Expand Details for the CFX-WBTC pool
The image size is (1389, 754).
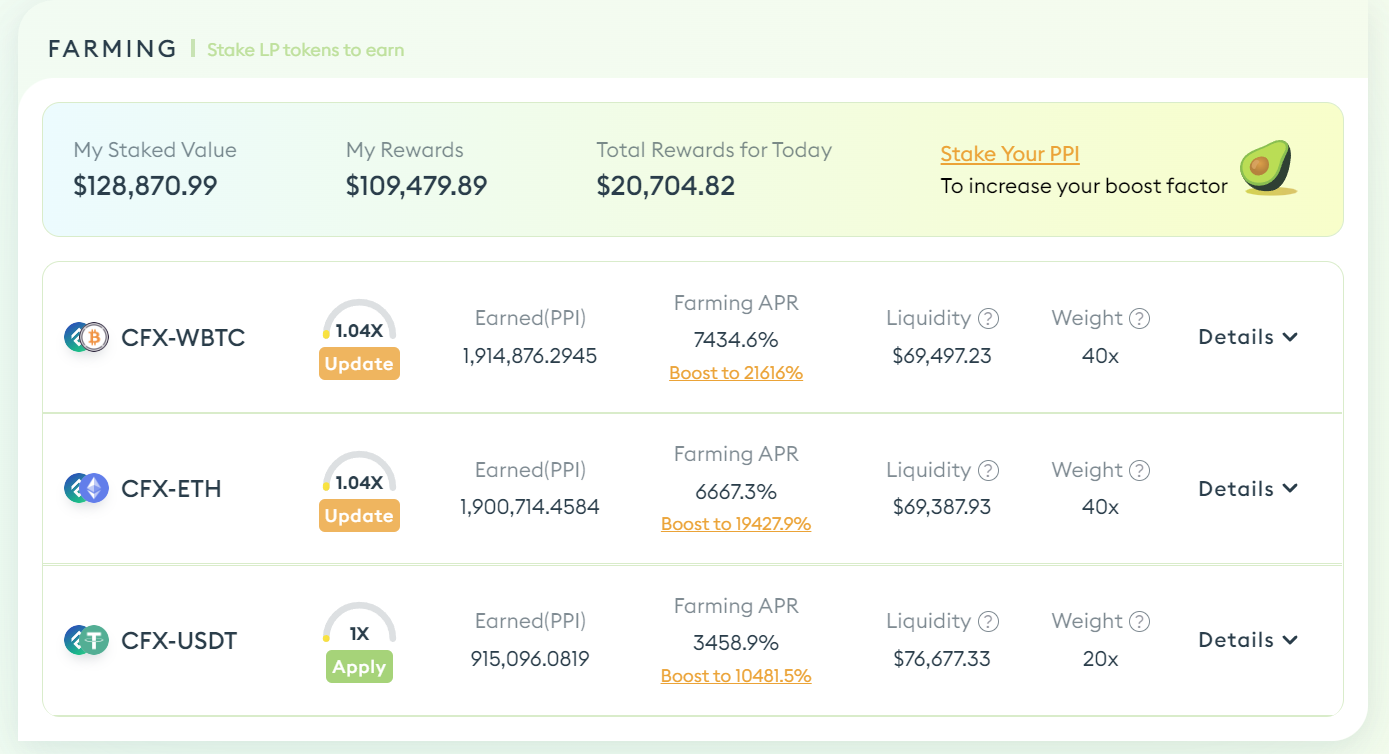tap(1248, 337)
